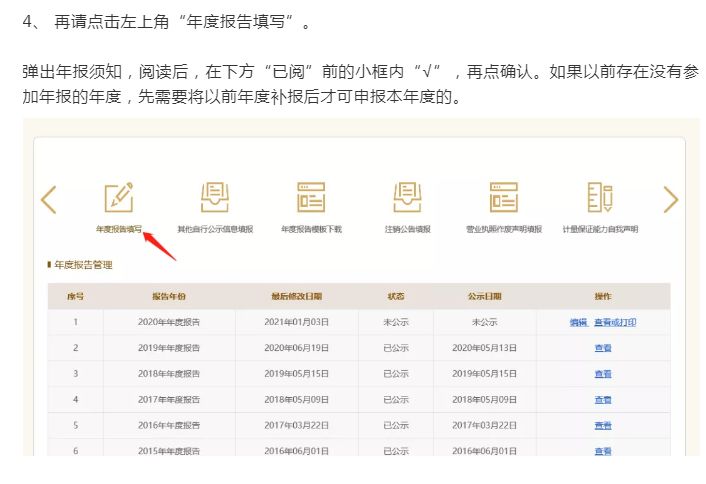View the 2016年年度报告 via 查看

(603, 425)
